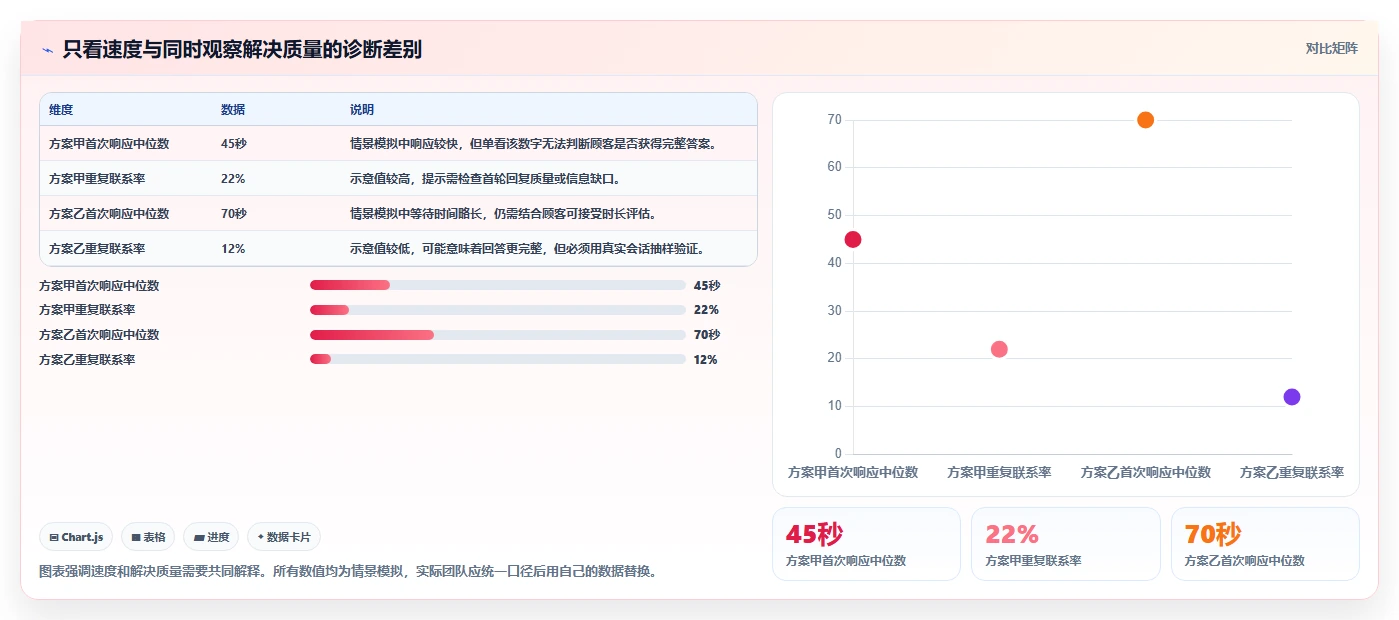Click the pink chart point at 22

click(999, 349)
